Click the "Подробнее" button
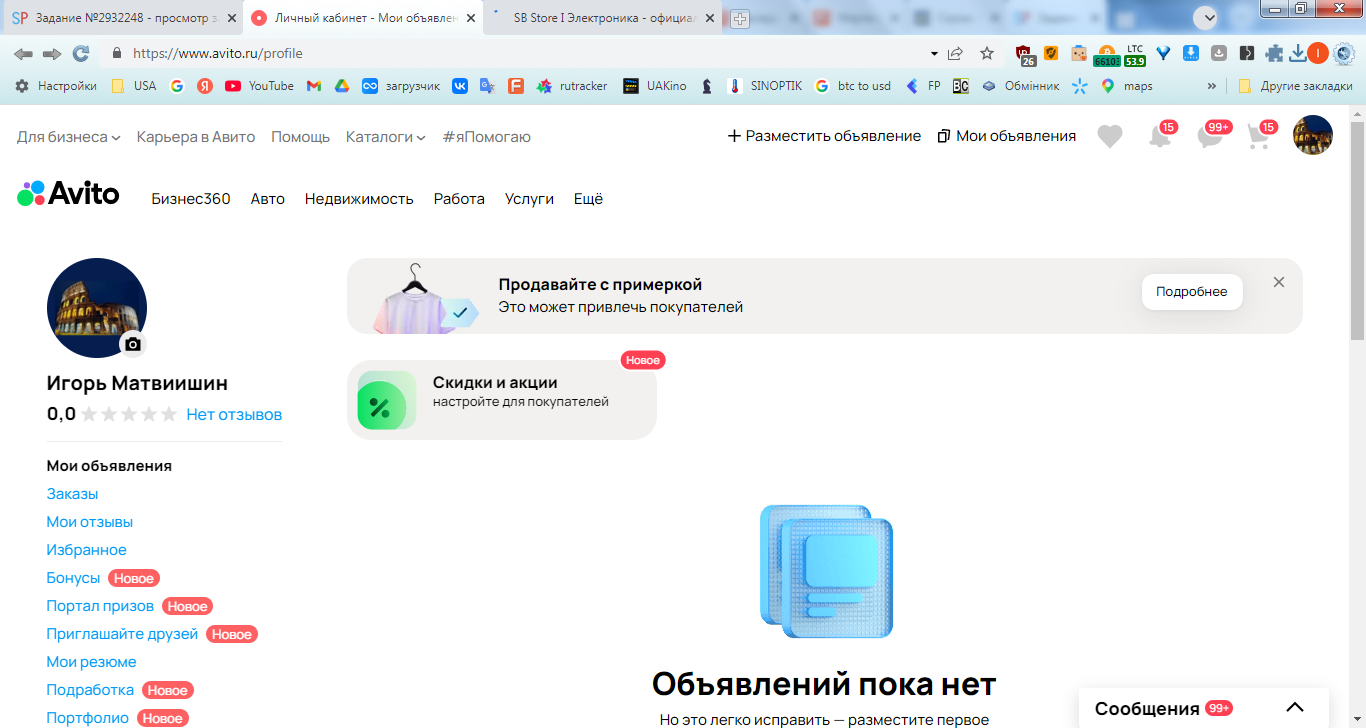1366x728 pixels. pyautogui.click(x=1192, y=292)
